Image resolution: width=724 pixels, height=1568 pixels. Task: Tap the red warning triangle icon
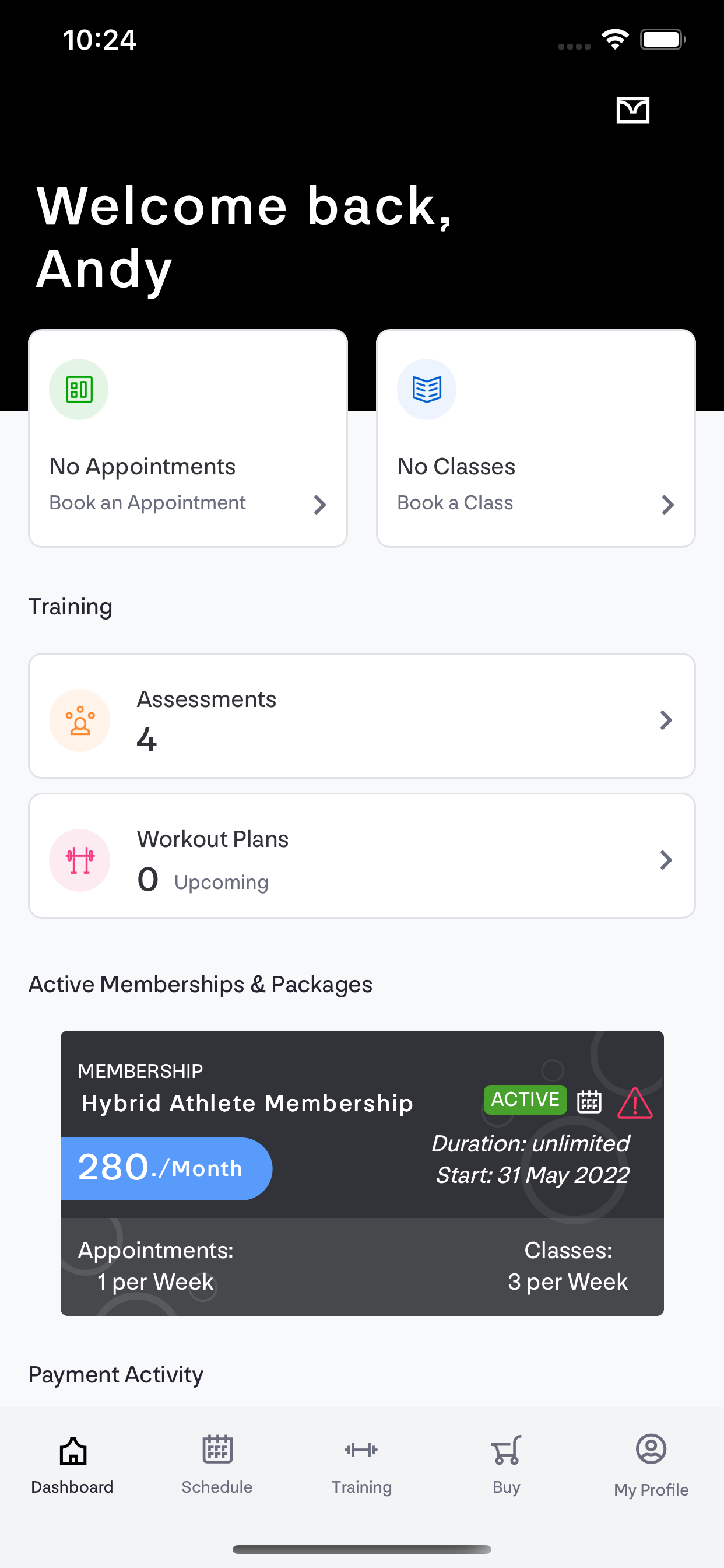635,1103
